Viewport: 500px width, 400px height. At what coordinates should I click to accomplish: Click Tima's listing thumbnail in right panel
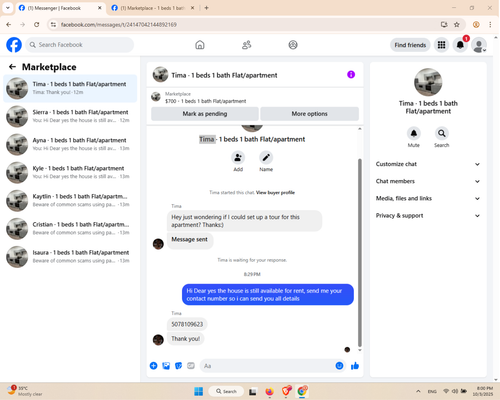(x=428, y=82)
